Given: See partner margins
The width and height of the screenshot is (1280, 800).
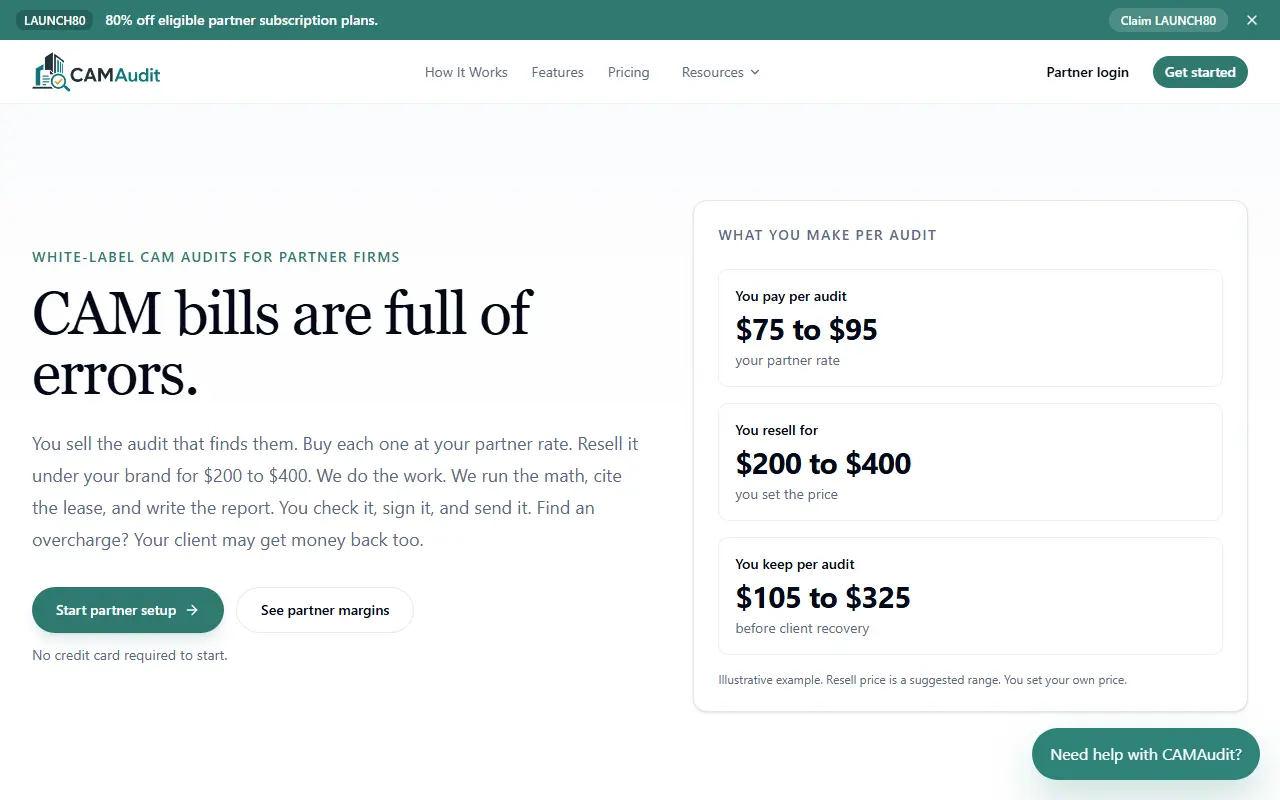Looking at the screenshot, I should [325, 610].
